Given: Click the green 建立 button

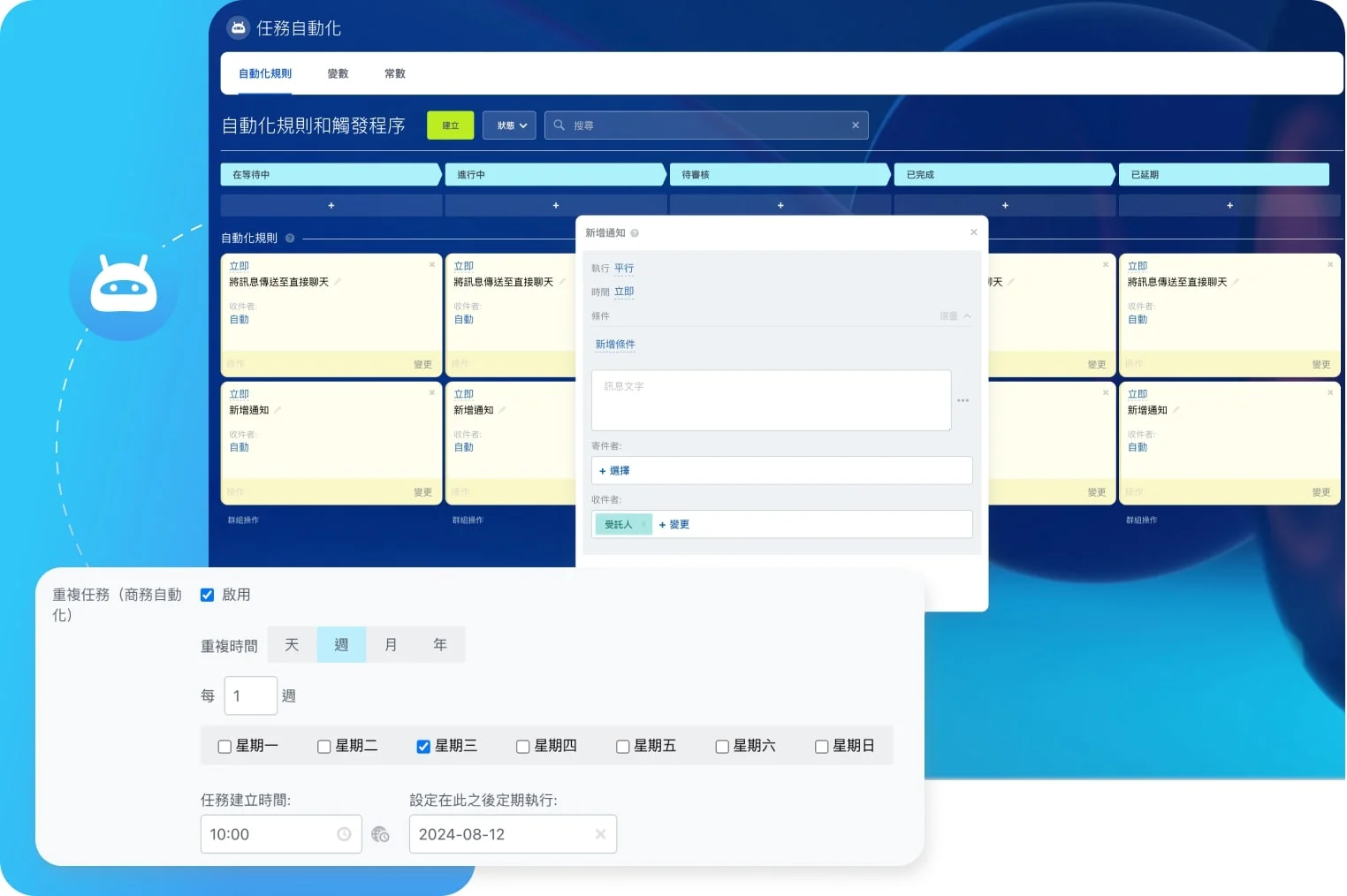Looking at the screenshot, I should click(450, 125).
